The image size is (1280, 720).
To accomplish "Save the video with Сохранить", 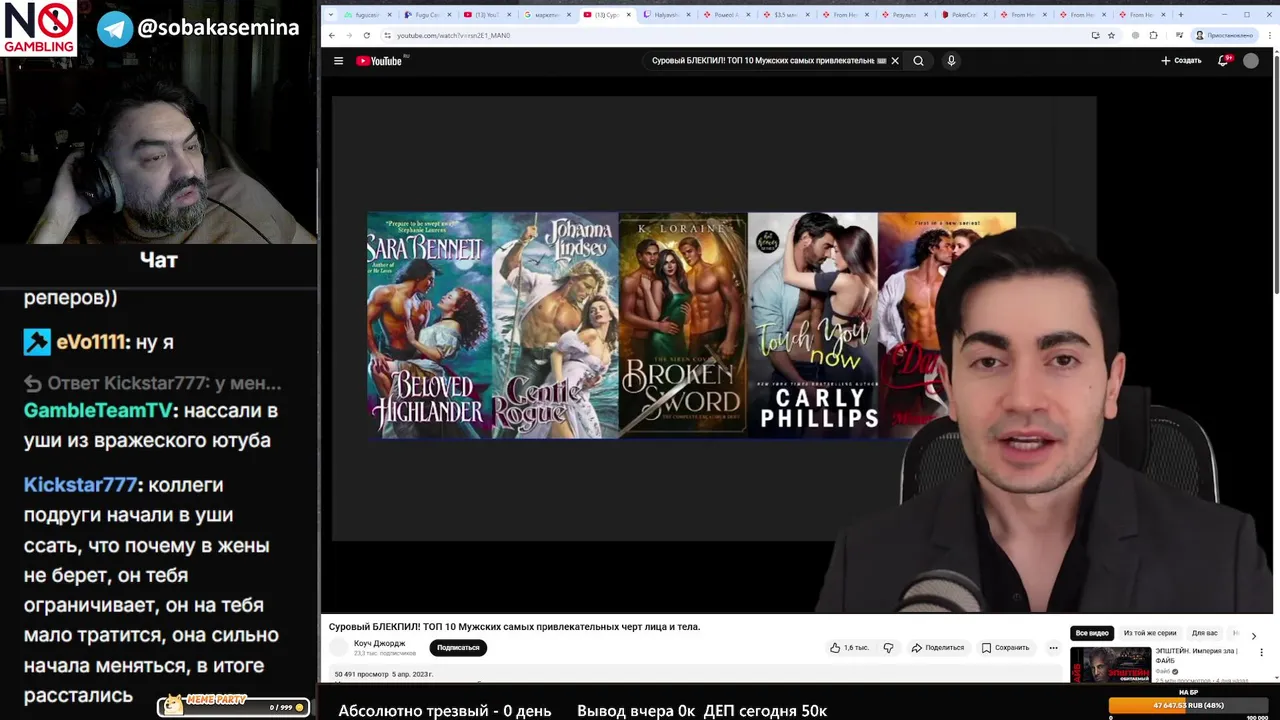I will point(1005,647).
